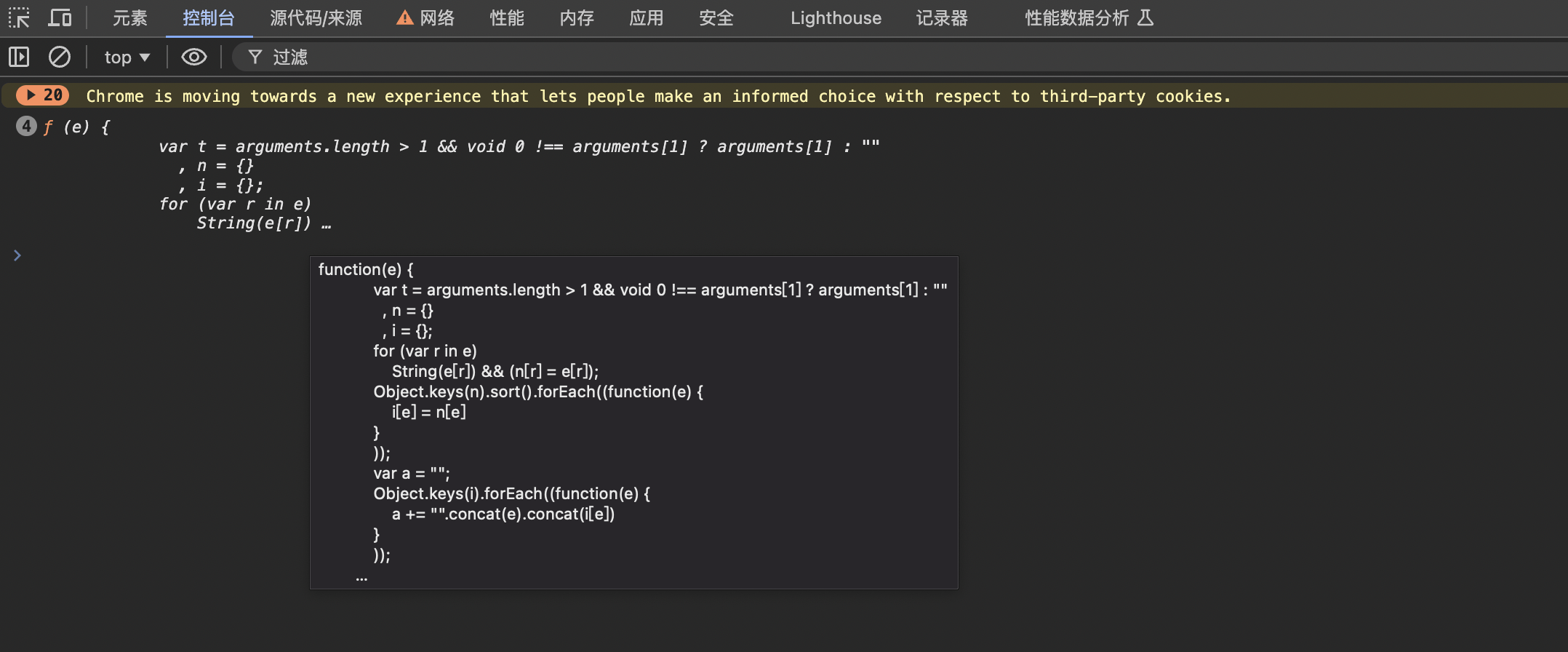
Task: Toggle the device toolbar icon
Action: click(60, 17)
